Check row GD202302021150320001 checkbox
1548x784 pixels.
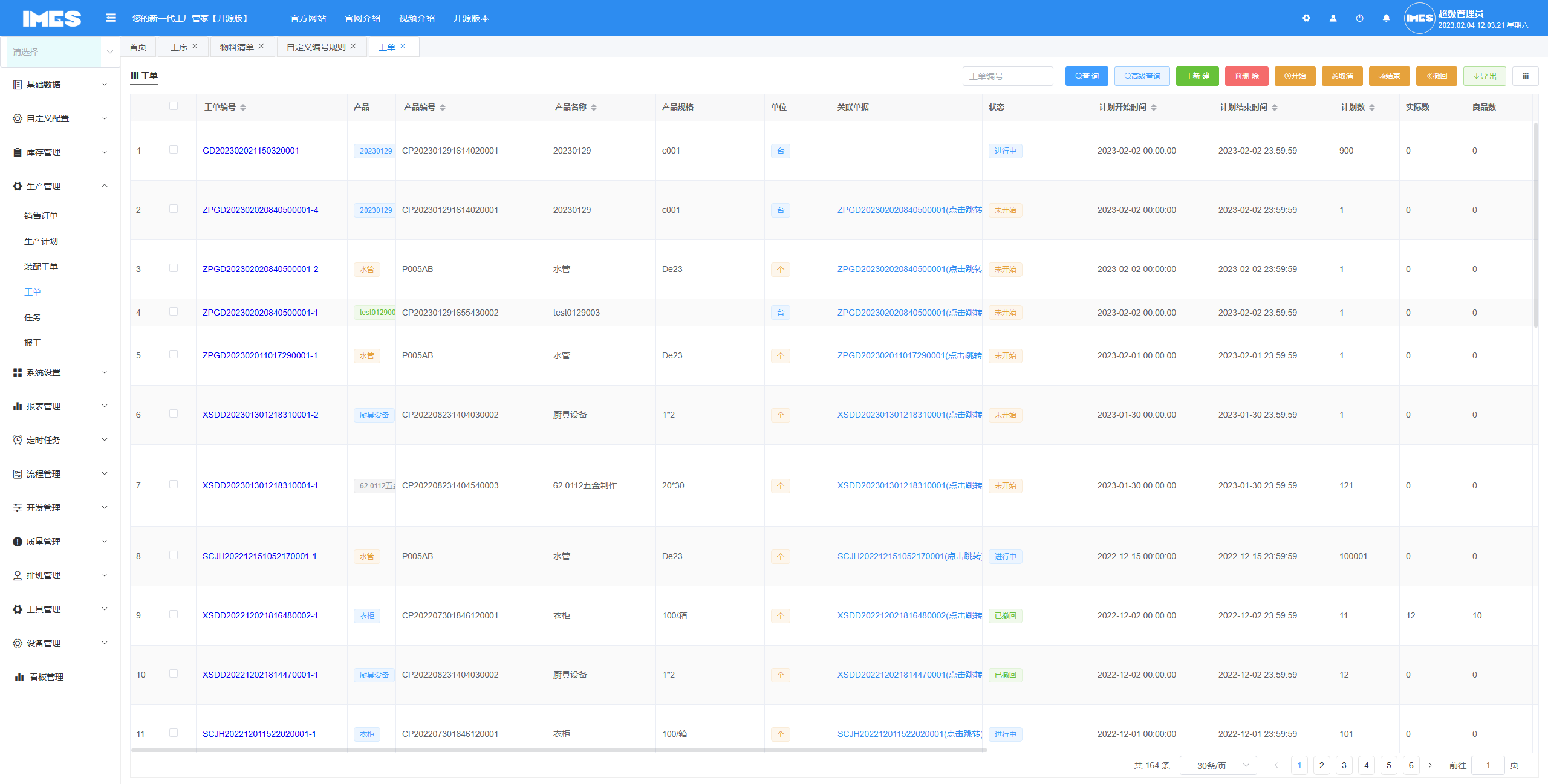pos(174,150)
